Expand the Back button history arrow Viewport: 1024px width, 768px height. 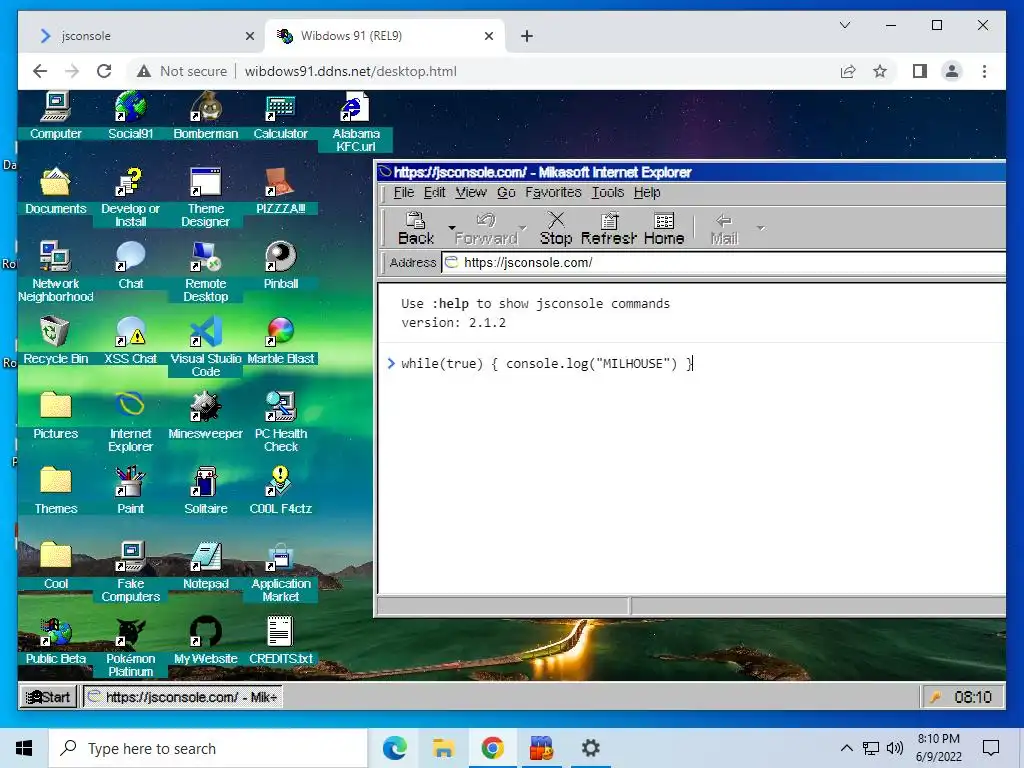pos(451,227)
